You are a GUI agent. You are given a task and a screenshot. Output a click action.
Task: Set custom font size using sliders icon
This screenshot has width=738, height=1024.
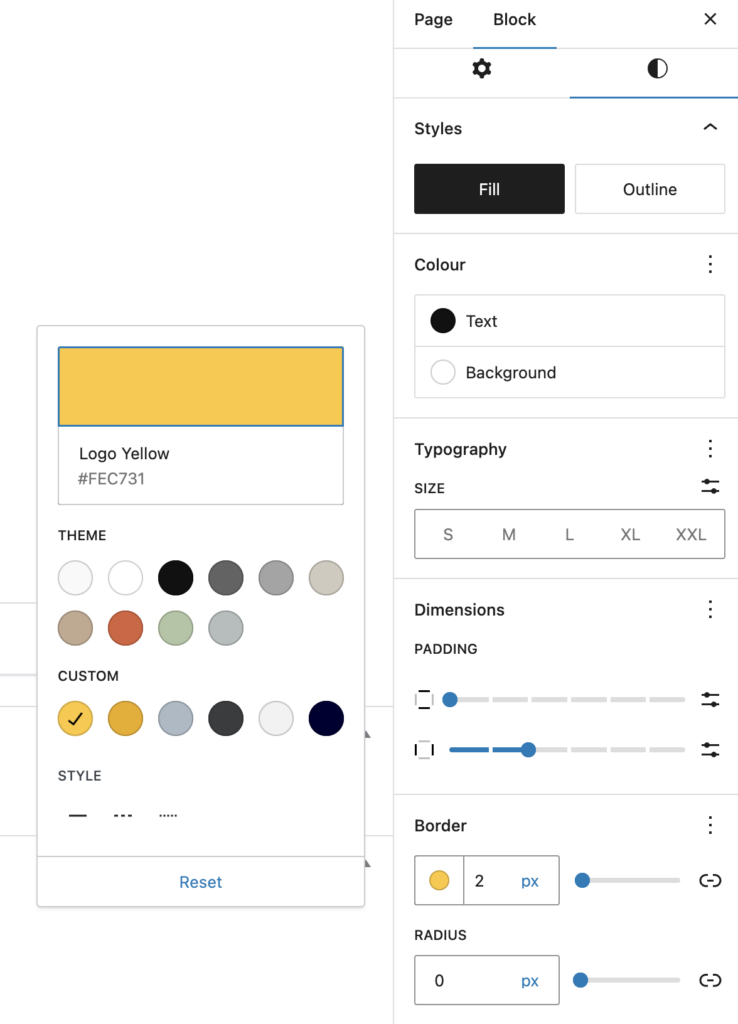coord(710,487)
